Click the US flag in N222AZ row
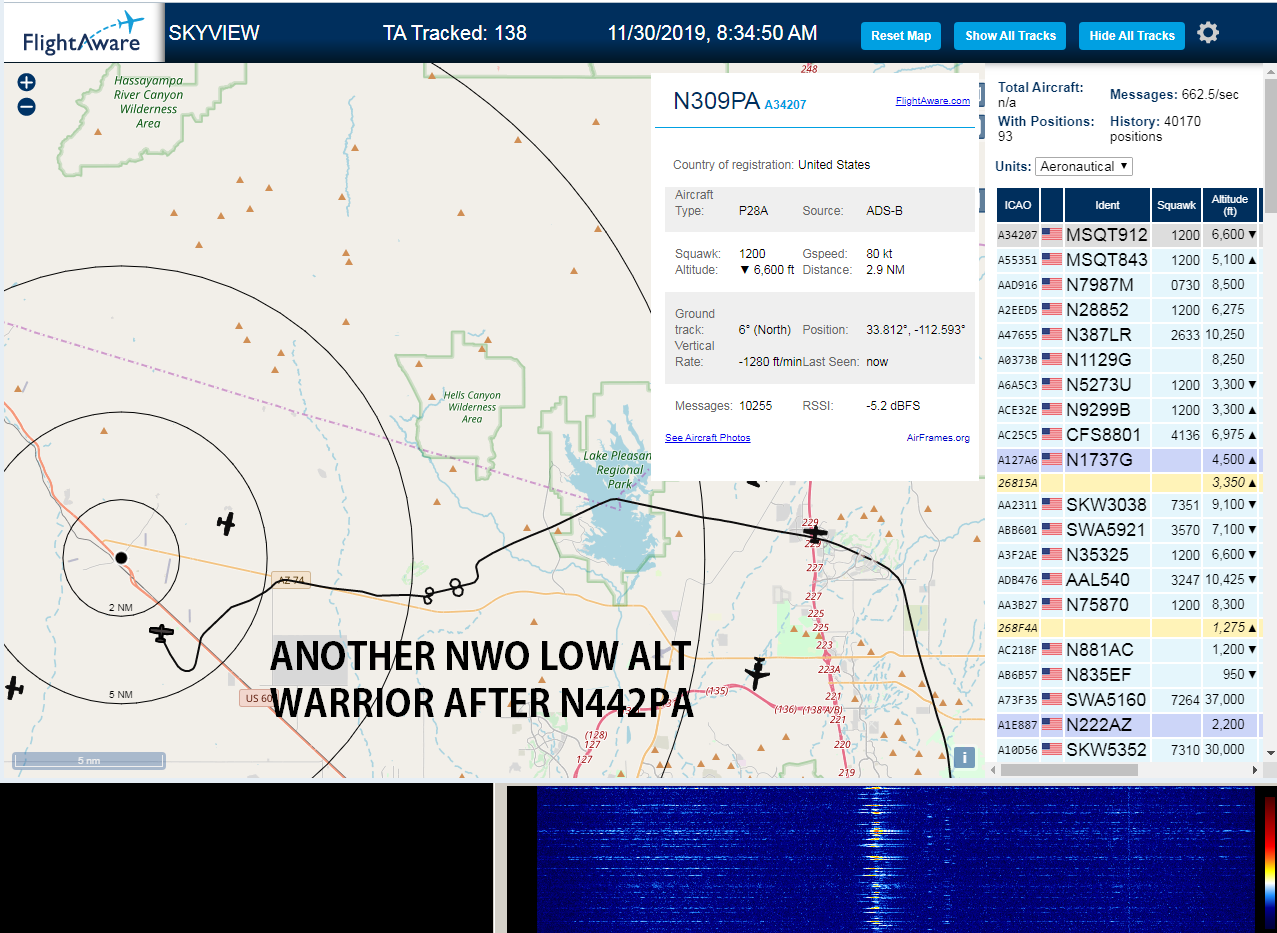 pyautogui.click(x=1052, y=724)
